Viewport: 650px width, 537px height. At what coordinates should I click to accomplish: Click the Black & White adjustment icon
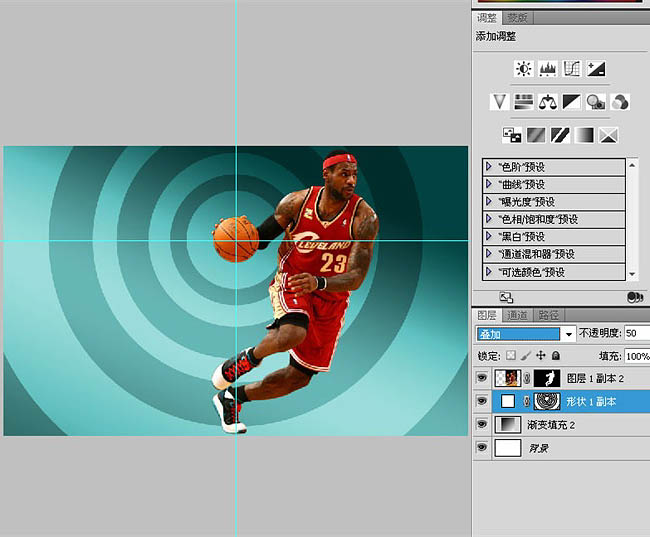(571, 101)
